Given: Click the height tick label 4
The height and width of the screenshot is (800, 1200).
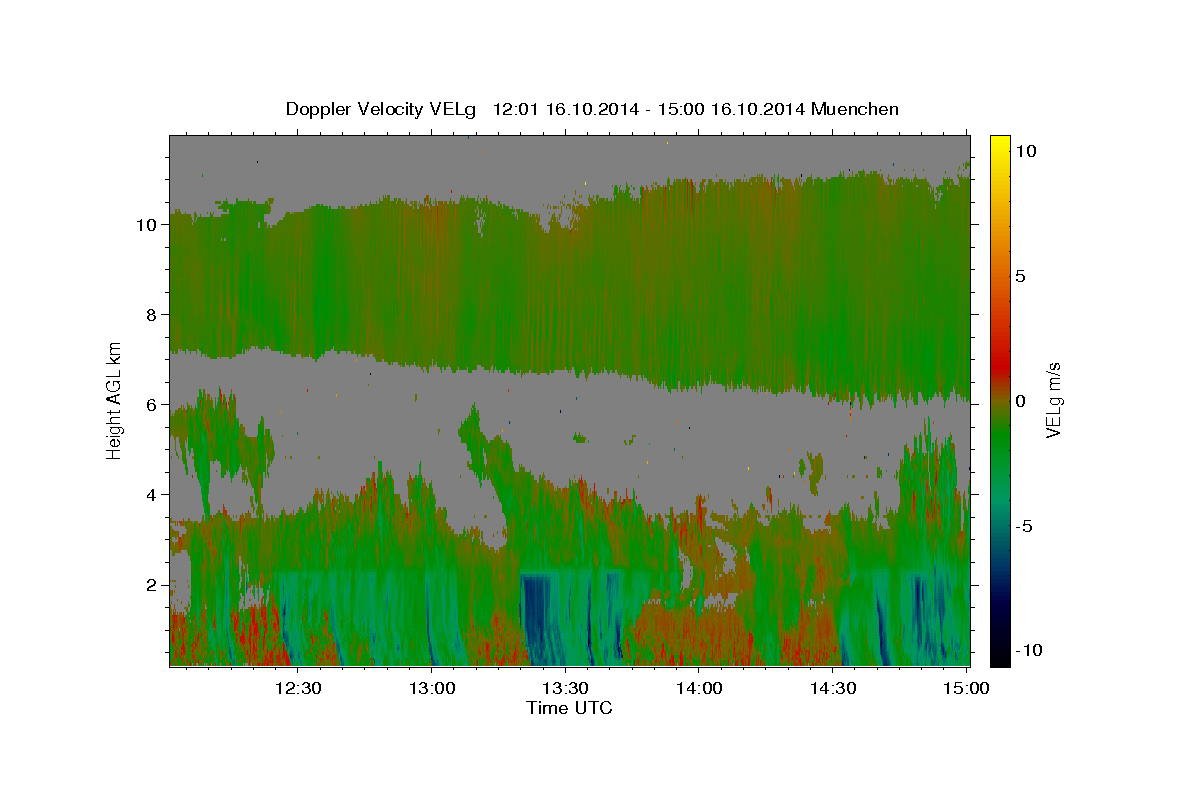Looking at the screenshot, I should click(x=152, y=494).
